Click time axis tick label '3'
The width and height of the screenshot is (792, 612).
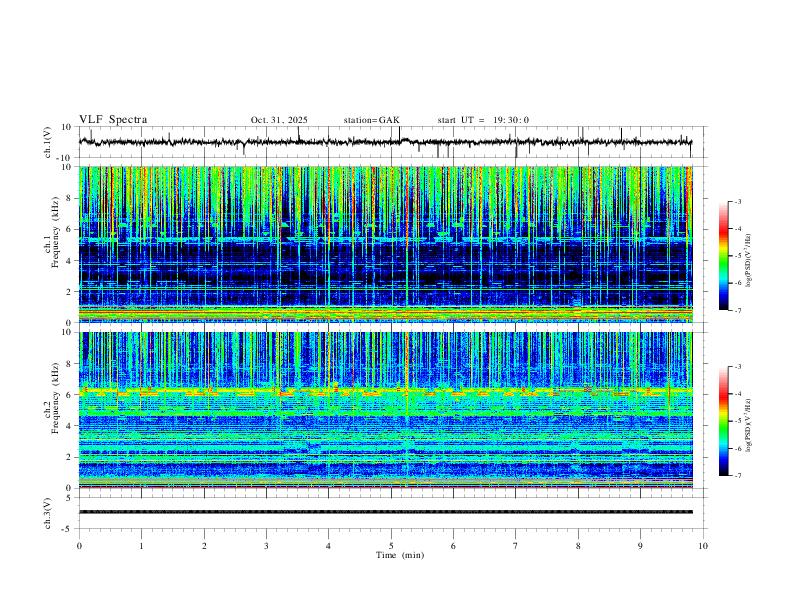coord(266,546)
